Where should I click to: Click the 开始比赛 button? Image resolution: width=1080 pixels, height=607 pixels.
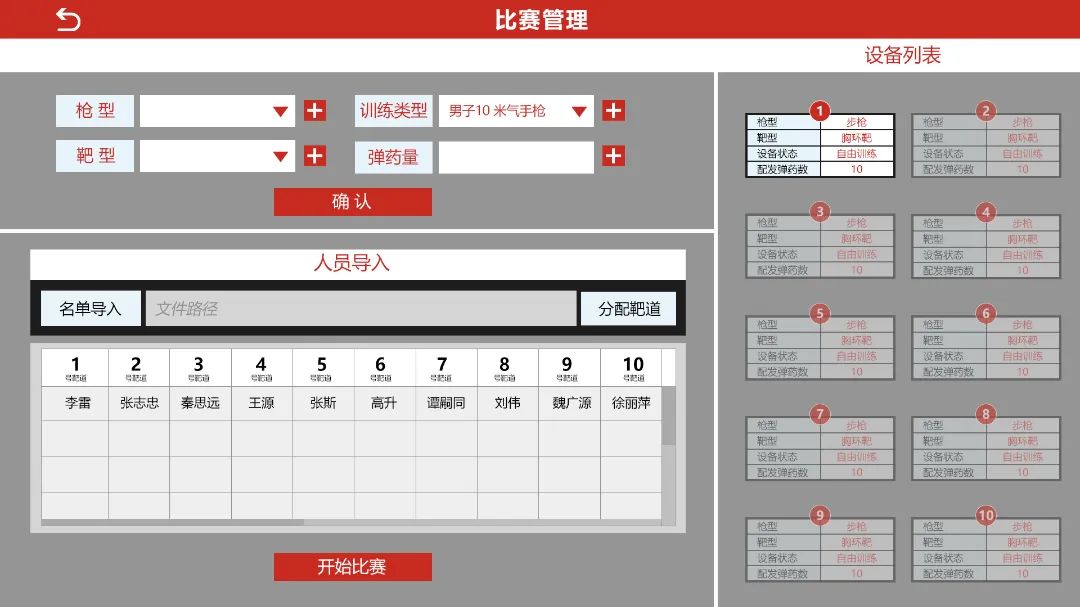click(353, 567)
